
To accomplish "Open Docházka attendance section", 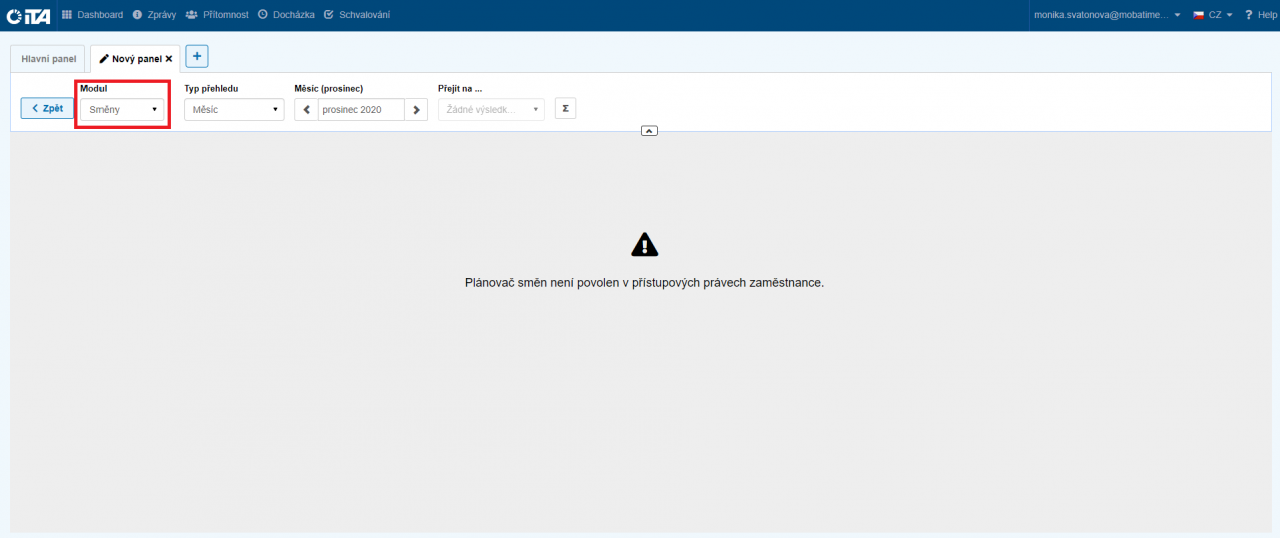I will click(286, 15).
